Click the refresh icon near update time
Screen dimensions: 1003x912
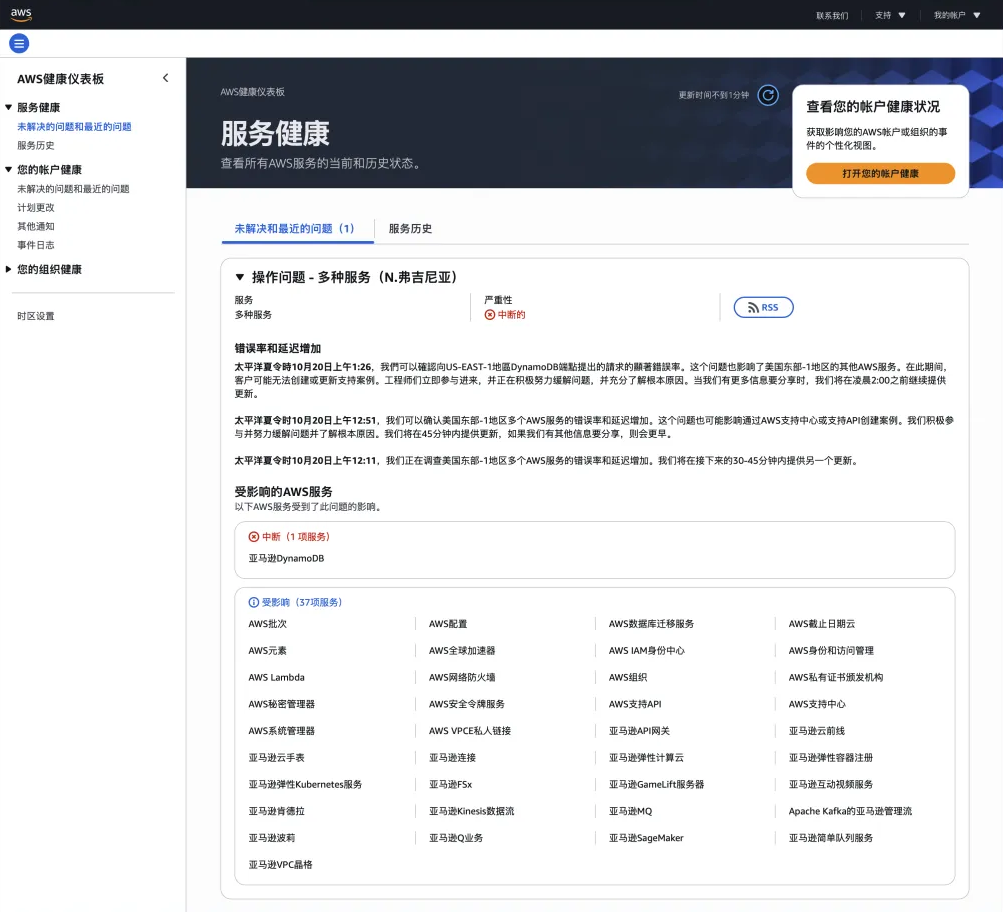767,95
